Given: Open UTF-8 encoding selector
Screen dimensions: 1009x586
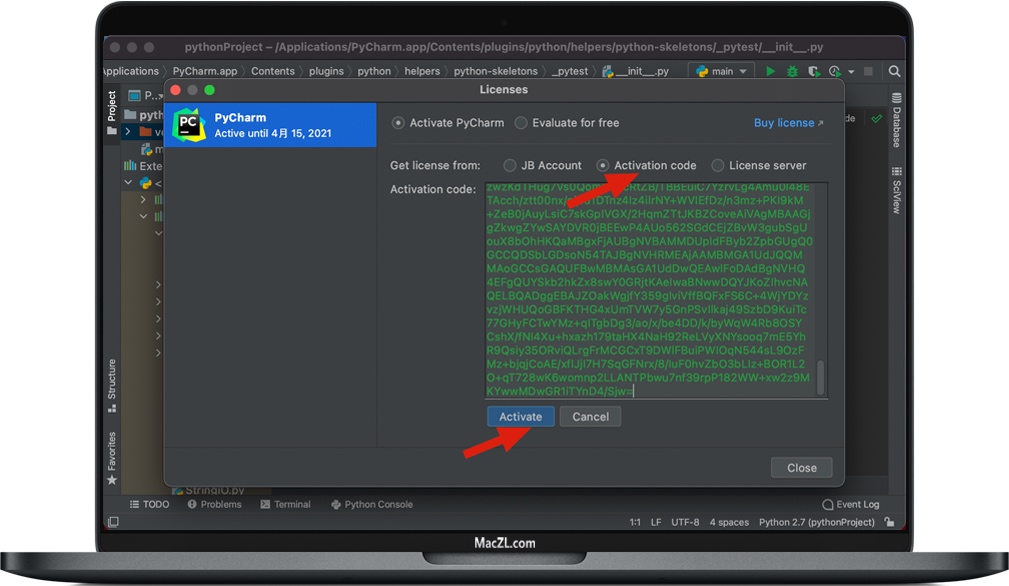Looking at the screenshot, I should (685, 522).
